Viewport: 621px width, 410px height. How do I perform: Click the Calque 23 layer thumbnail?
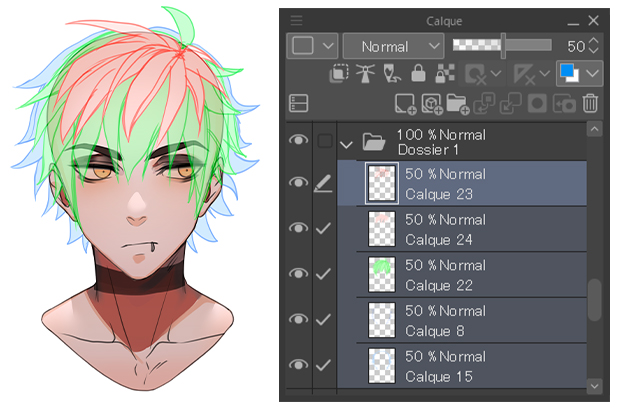(382, 183)
